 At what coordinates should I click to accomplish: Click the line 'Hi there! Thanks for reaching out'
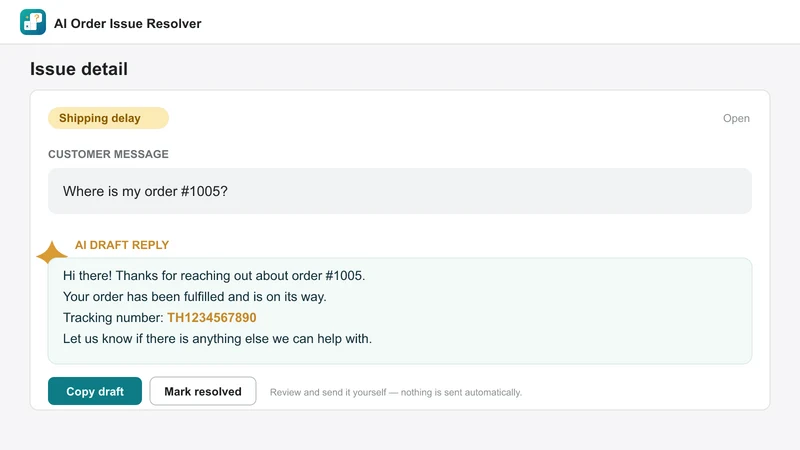[214, 276]
